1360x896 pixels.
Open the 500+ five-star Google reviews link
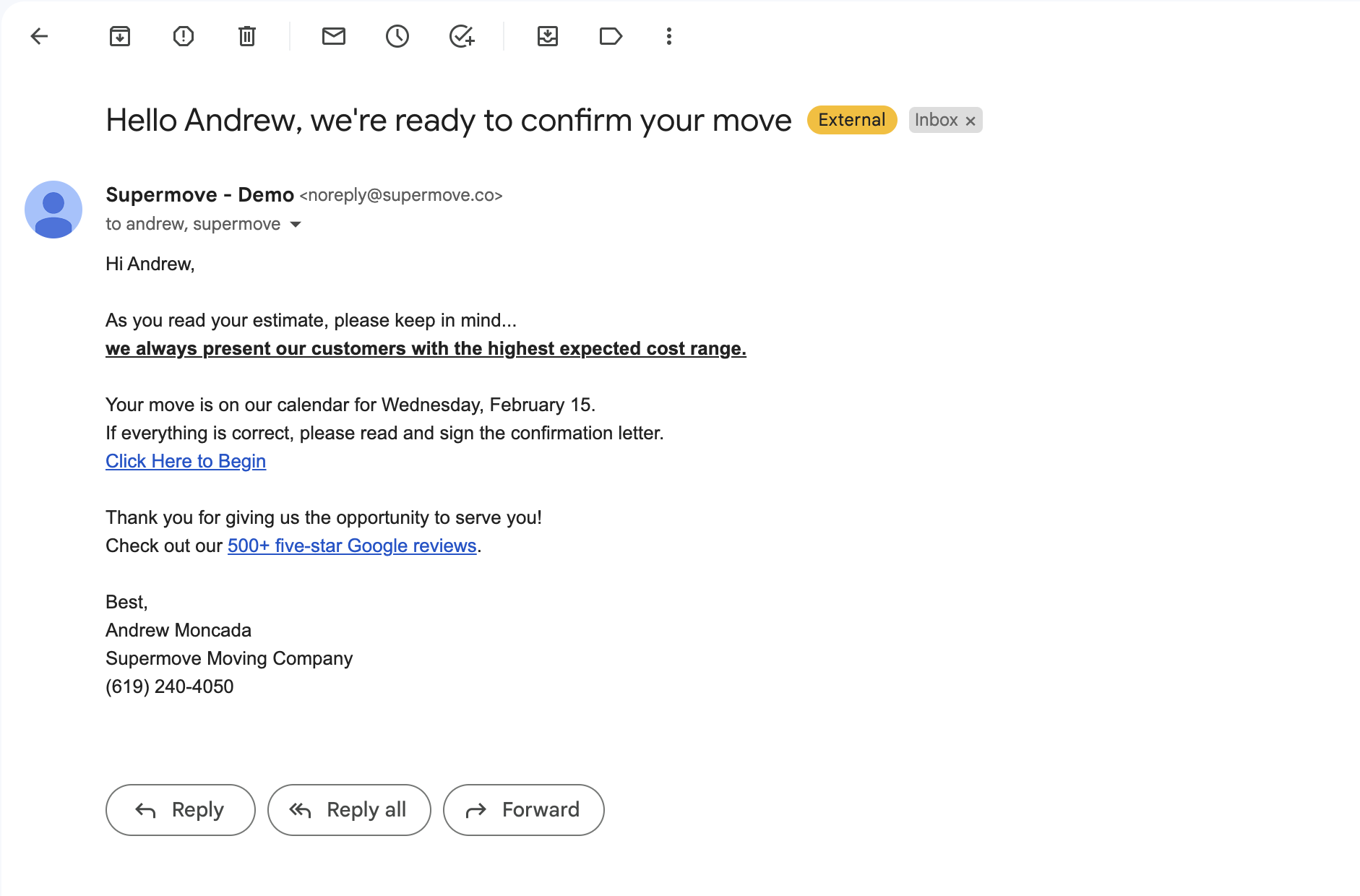(352, 546)
